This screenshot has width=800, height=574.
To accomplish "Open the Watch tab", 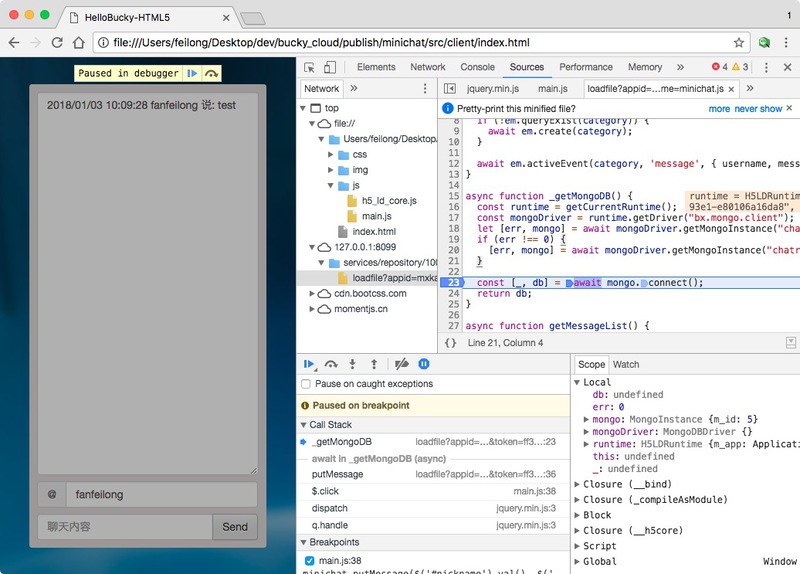I will (x=626, y=364).
